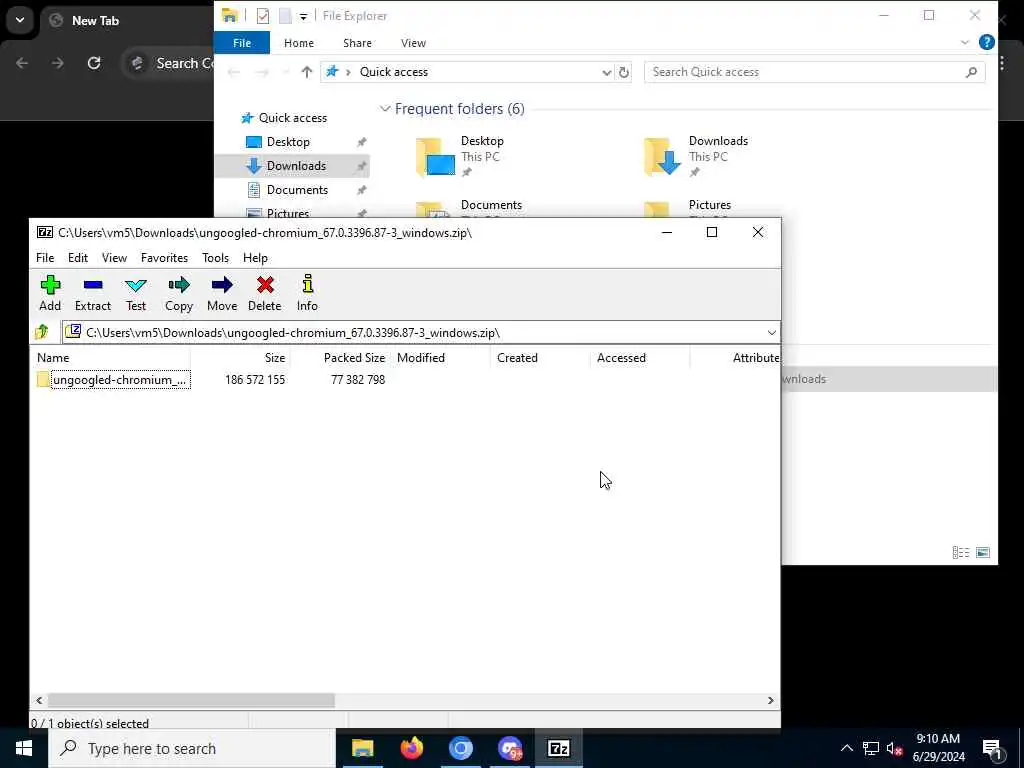Switch Explorer to large icons view
Viewport: 1024px width, 768px height.
983,552
